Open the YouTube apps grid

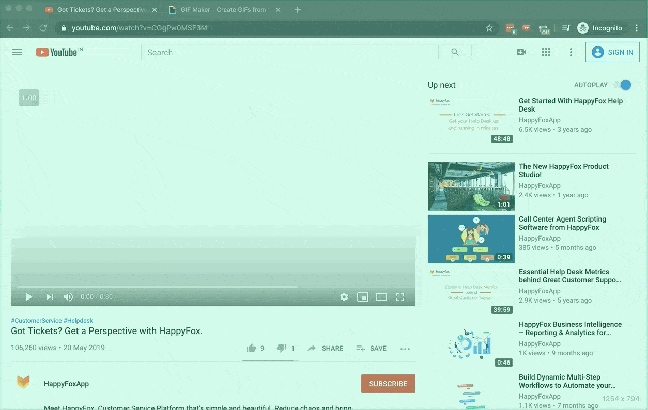point(546,52)
